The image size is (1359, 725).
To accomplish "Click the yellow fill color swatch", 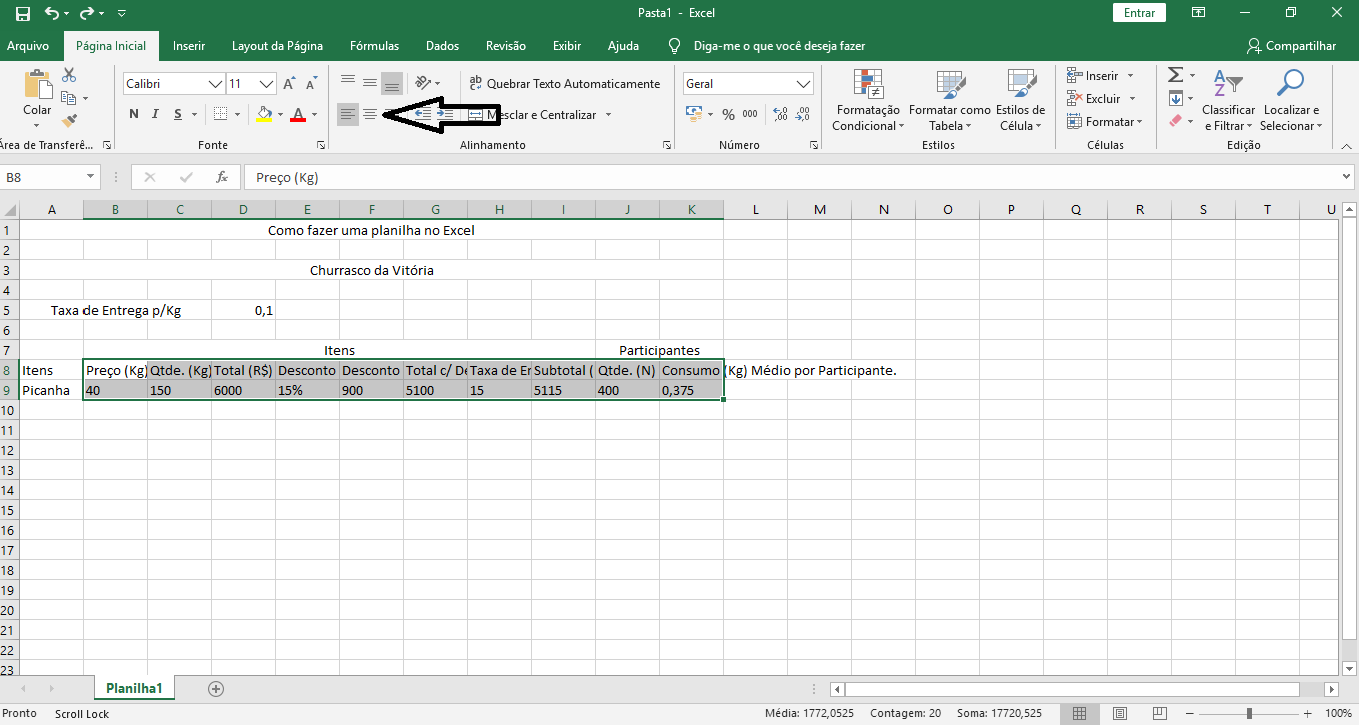I will click(x=263, y=114).
